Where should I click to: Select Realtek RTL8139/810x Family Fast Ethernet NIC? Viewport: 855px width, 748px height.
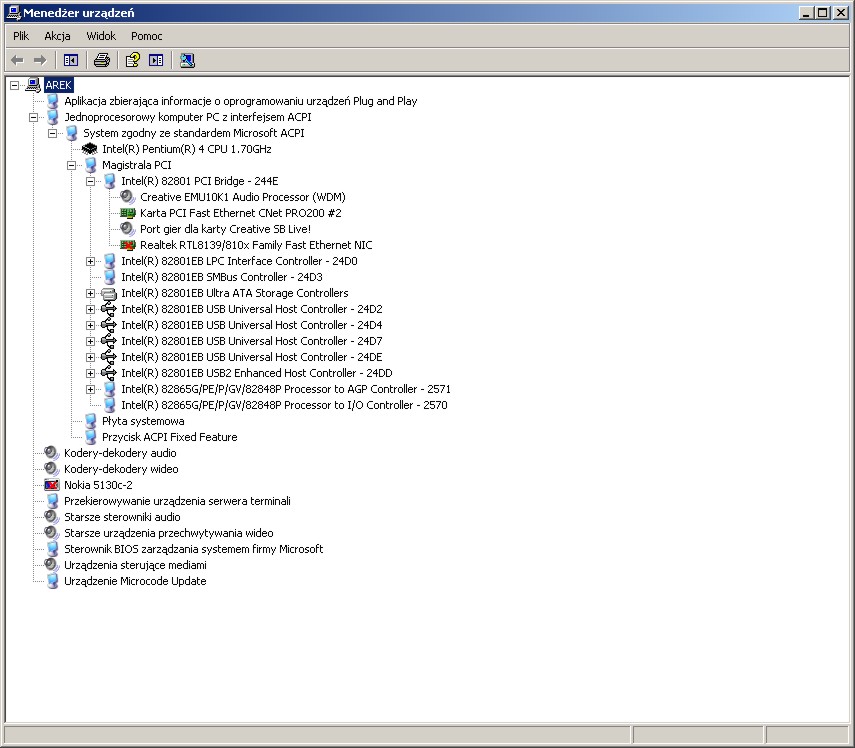click(256, 245)
